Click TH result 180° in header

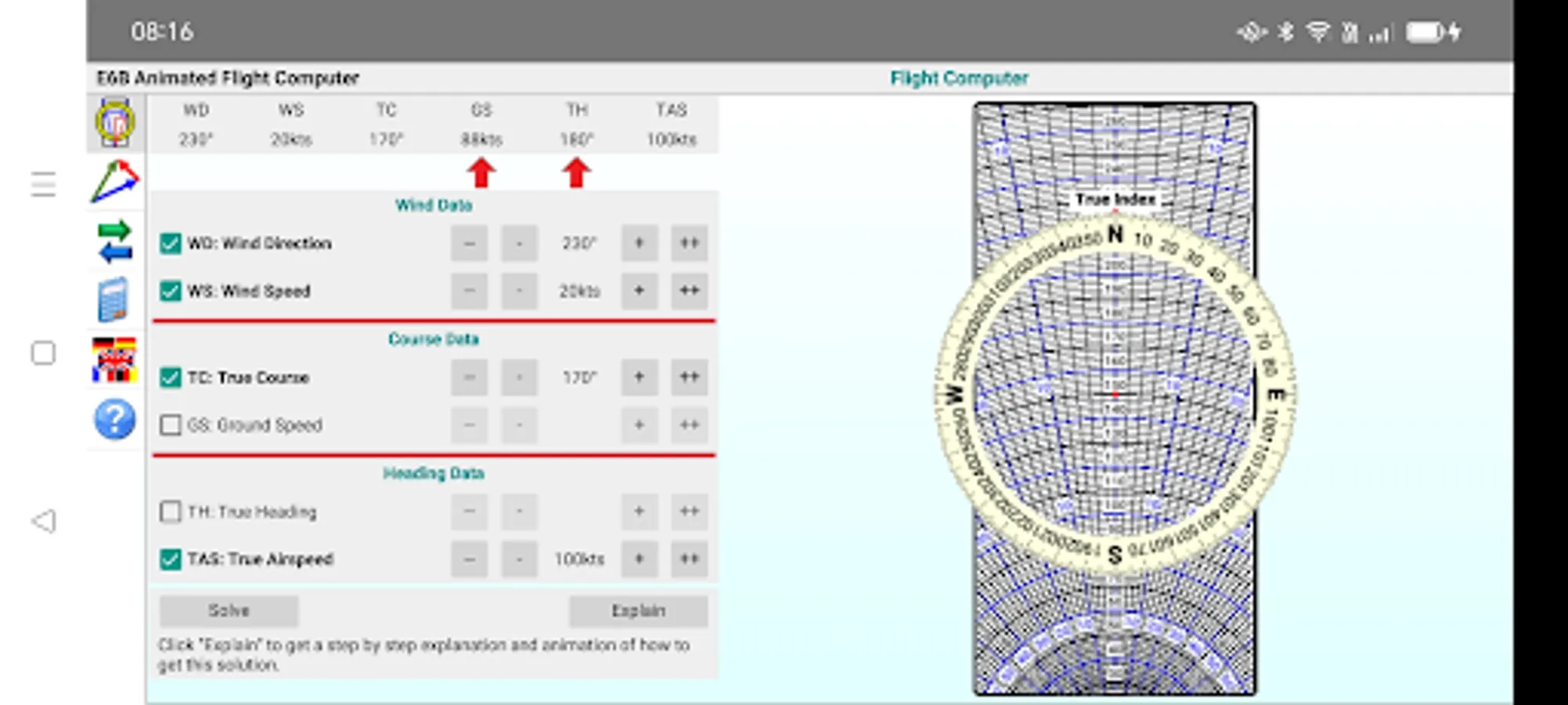577,139
